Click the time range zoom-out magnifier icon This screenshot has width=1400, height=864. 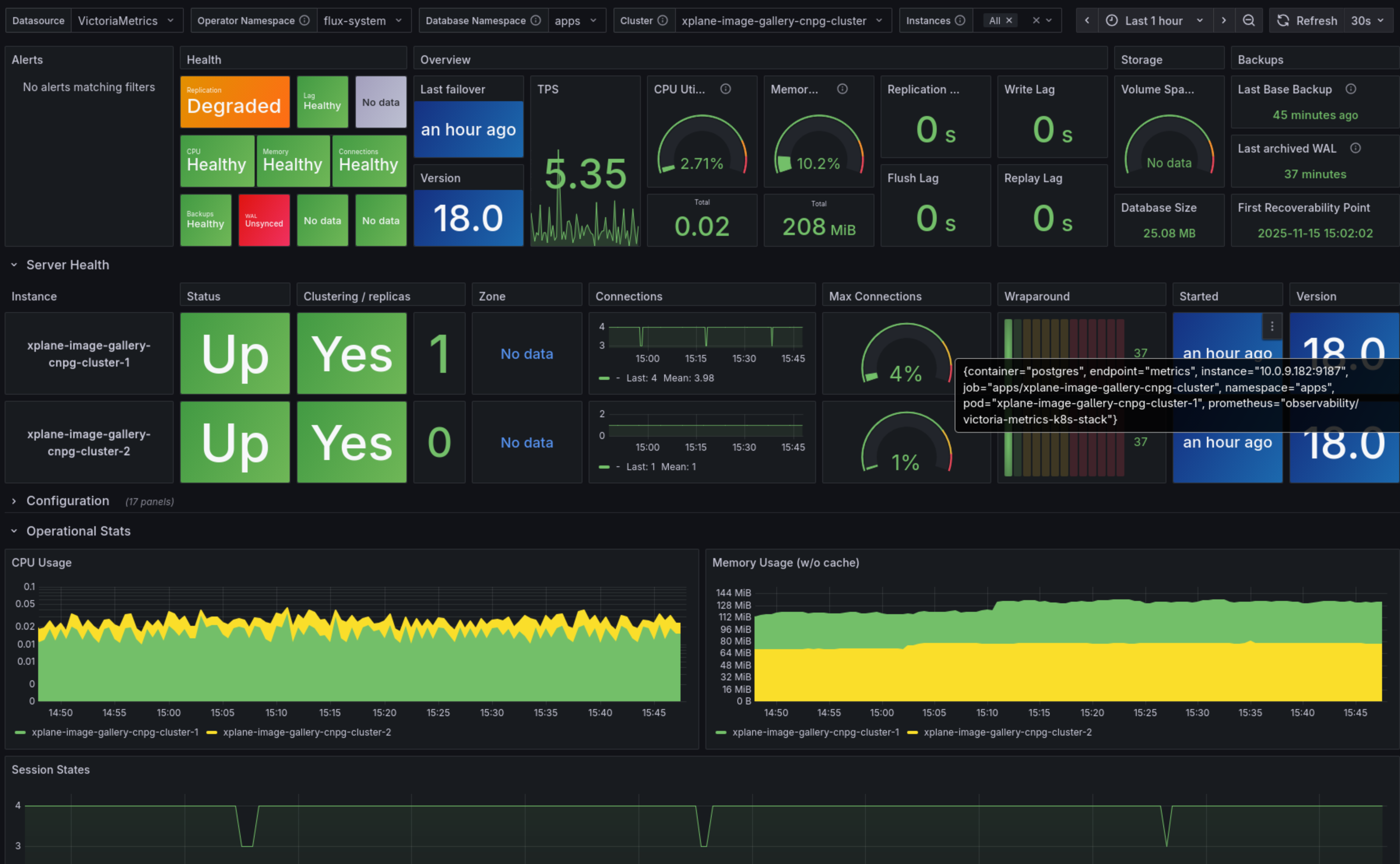click(1249, 20)
